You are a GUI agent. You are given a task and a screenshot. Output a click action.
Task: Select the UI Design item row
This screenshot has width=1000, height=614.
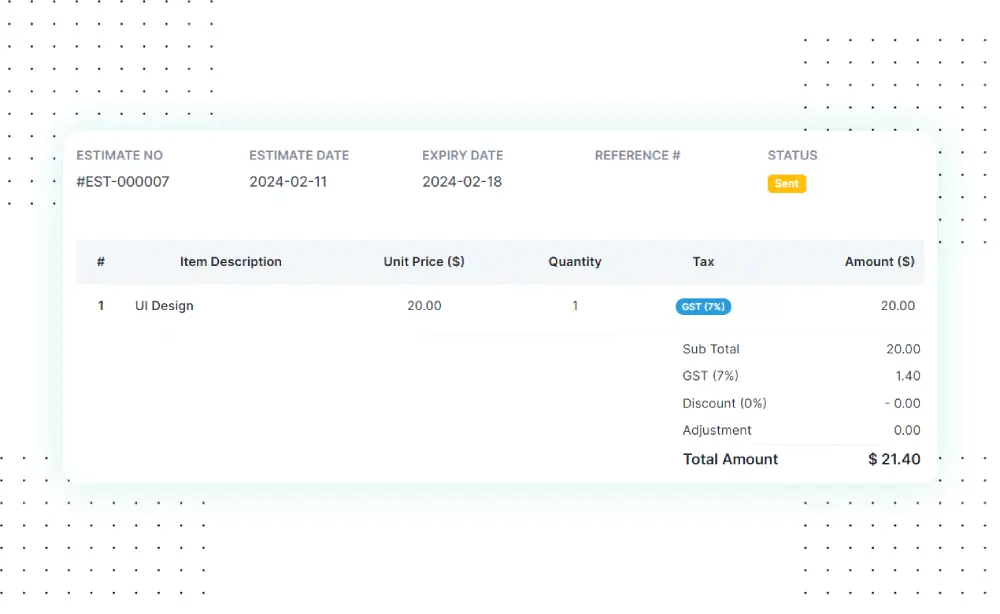click(x=164, y=306)
